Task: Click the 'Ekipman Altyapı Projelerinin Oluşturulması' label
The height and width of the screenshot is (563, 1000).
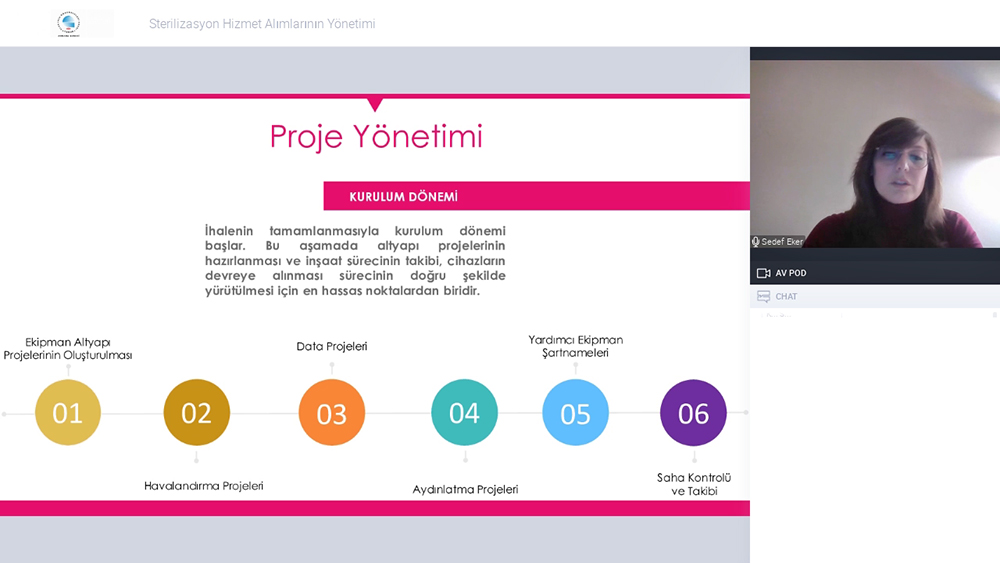Action: [68, 349]
